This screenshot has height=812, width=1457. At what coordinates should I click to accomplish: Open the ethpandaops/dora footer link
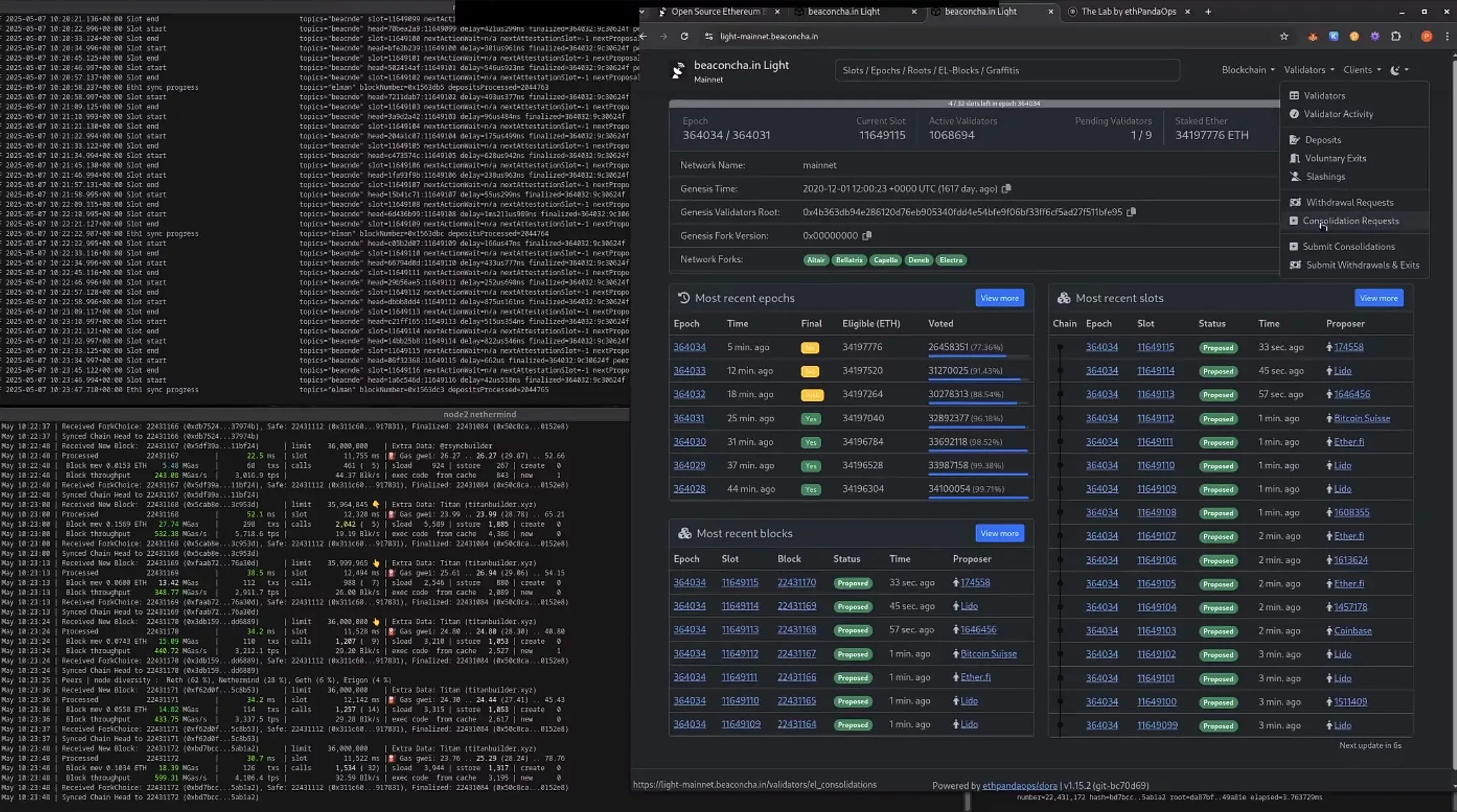coord(1020,786)
